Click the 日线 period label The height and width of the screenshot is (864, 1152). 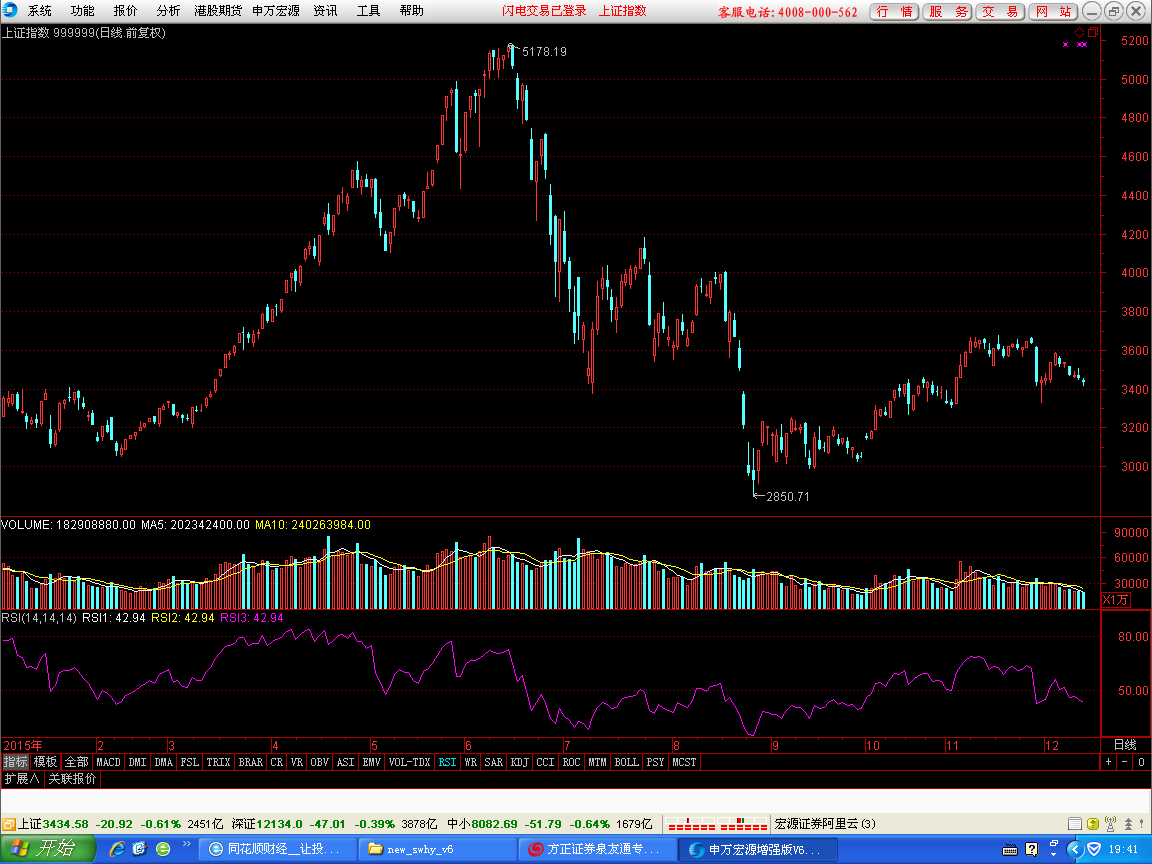click(x=1126, y=745)
